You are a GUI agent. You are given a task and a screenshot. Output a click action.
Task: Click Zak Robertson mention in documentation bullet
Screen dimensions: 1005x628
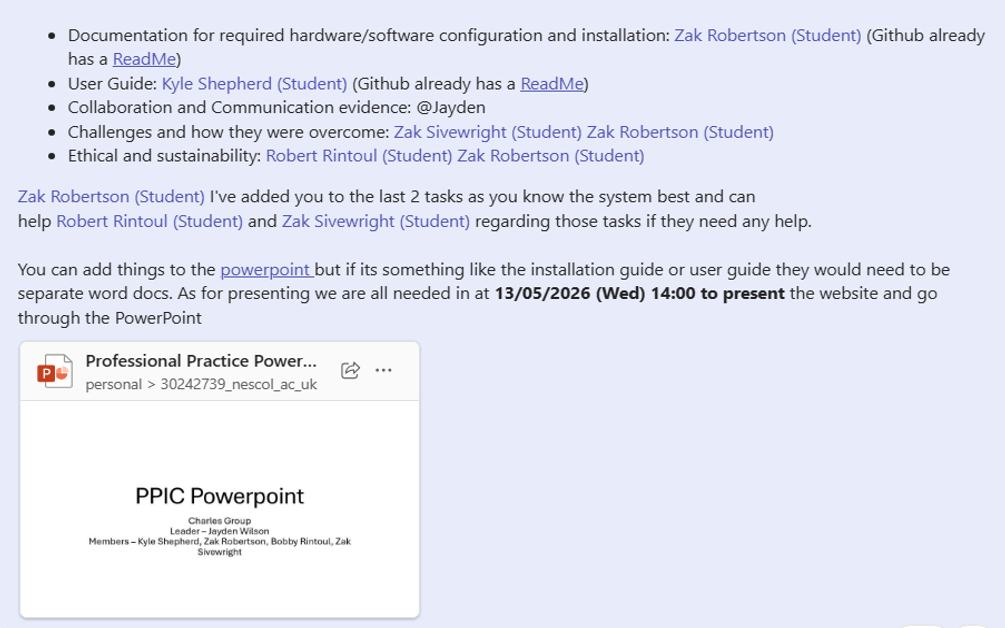coord(768,35)
